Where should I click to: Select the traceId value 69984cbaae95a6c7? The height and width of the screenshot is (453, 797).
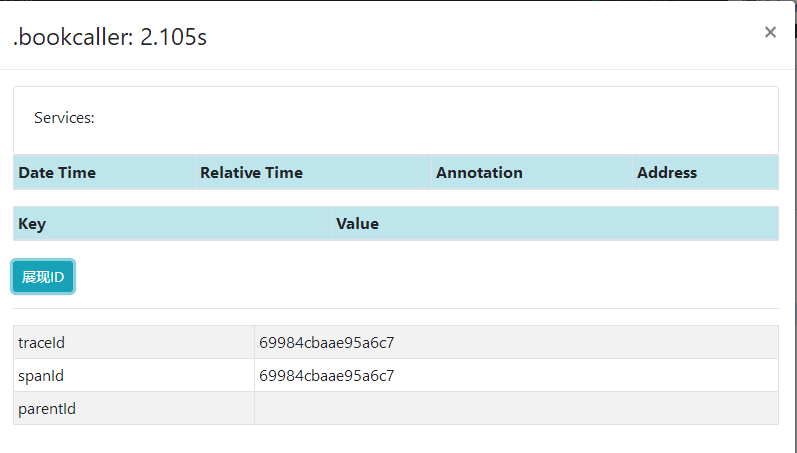326,343
